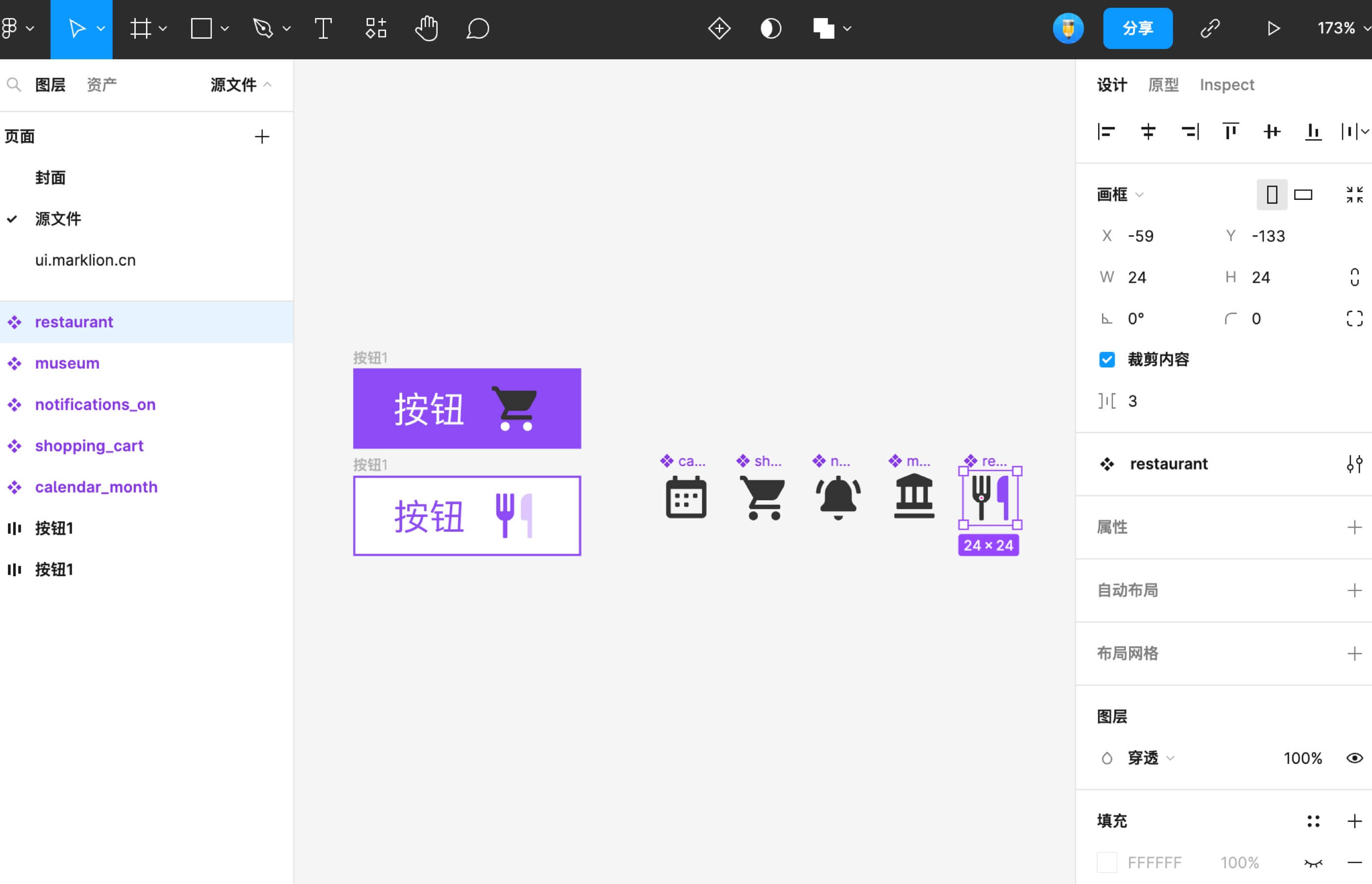Align selection to left
Viewport: 1372px width, 884px height.
coord(1106,131)
